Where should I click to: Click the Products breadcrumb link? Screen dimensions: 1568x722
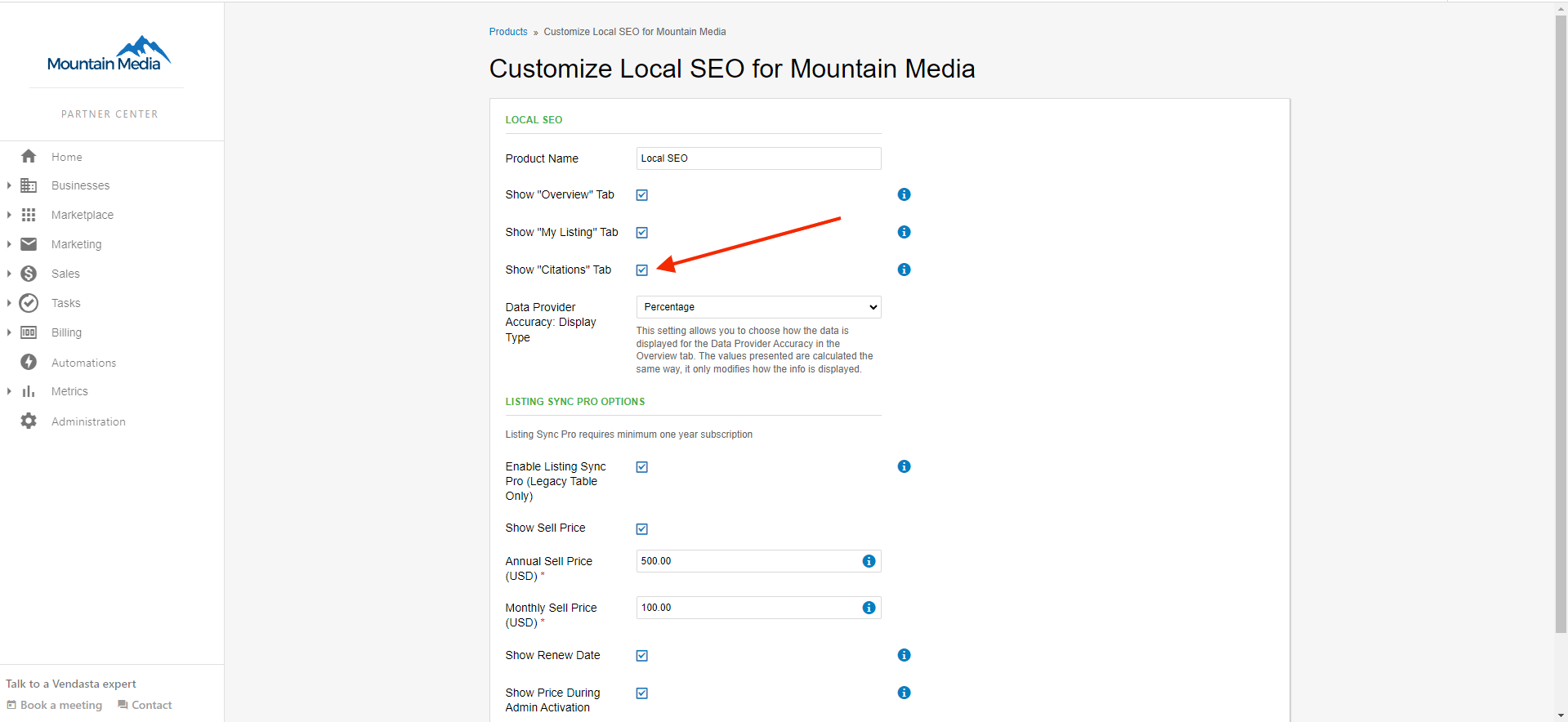(508, 32)
